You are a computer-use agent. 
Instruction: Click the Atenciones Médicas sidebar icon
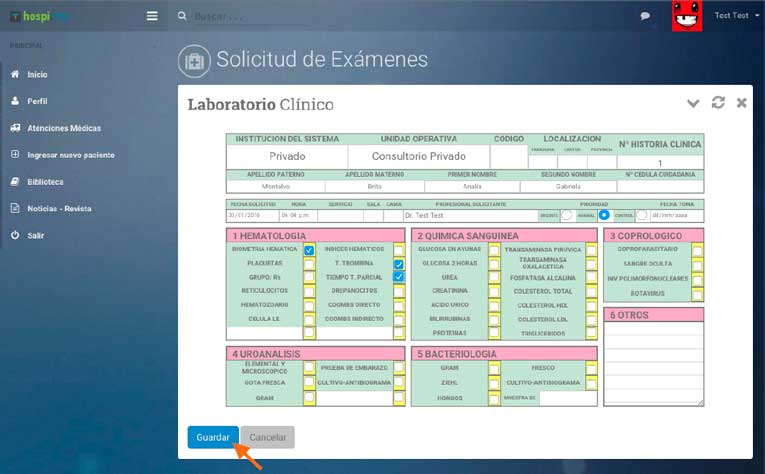(x=15, y=128)
